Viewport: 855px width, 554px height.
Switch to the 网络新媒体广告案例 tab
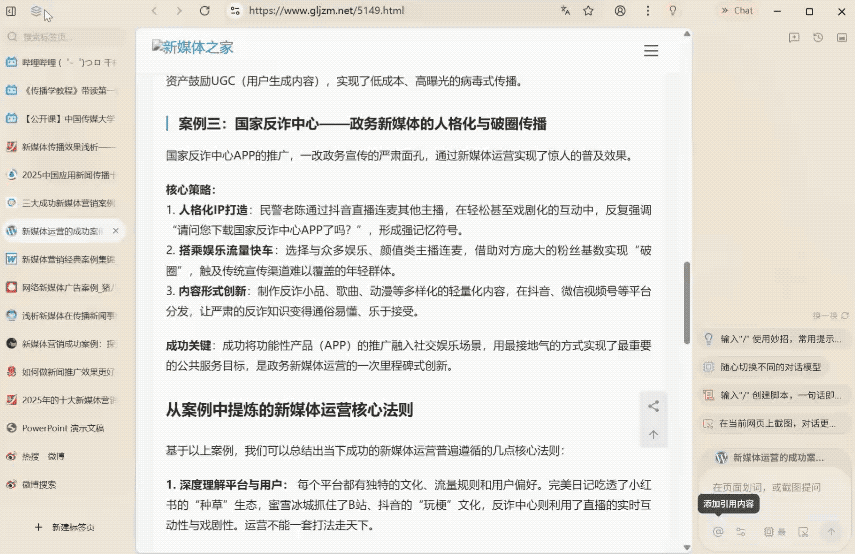pos(63,287)
